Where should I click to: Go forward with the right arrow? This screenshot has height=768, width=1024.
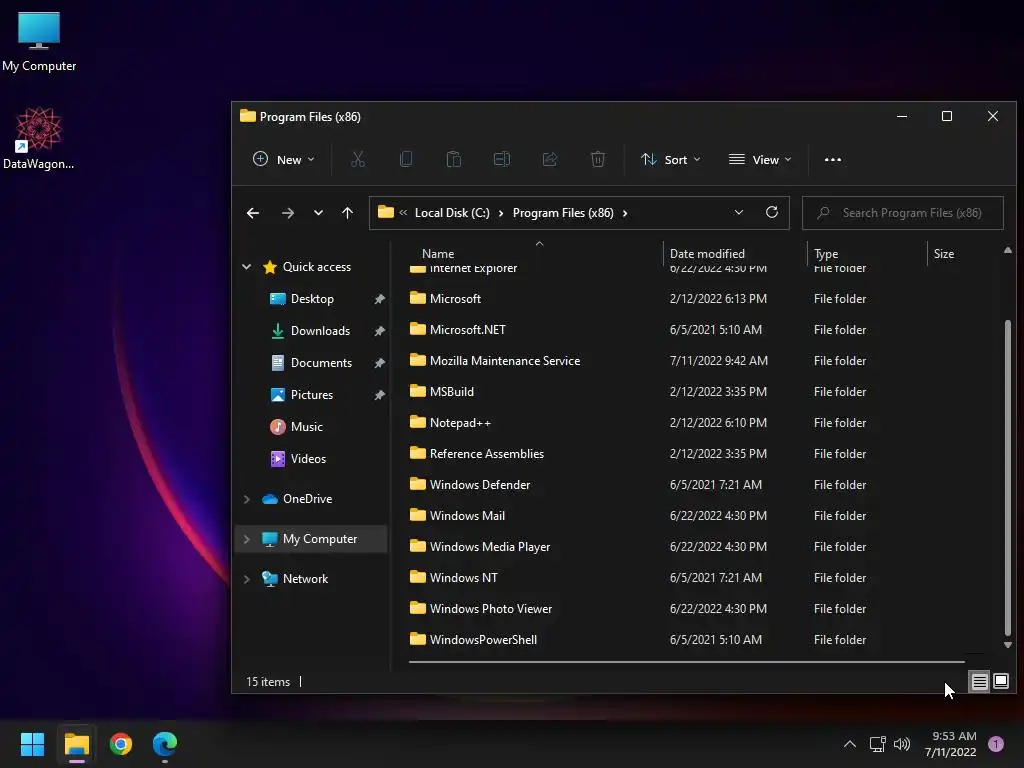287,213
